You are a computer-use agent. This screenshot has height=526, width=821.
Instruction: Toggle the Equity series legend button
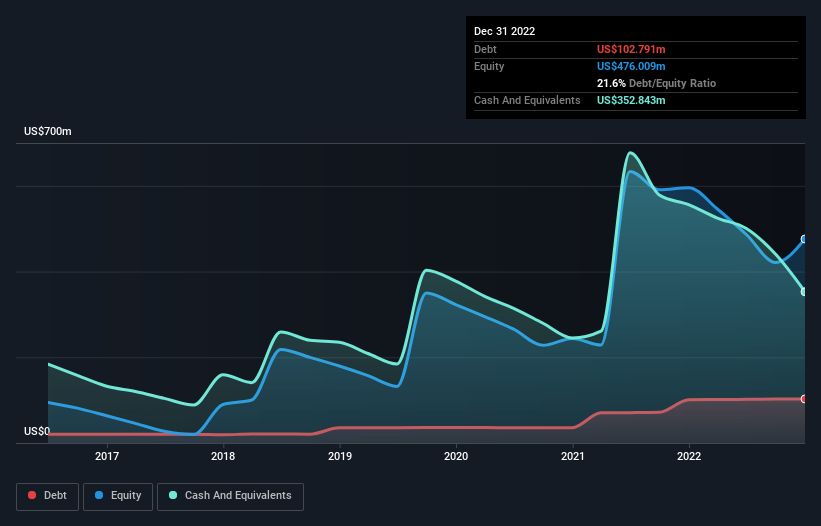point(118,496)
